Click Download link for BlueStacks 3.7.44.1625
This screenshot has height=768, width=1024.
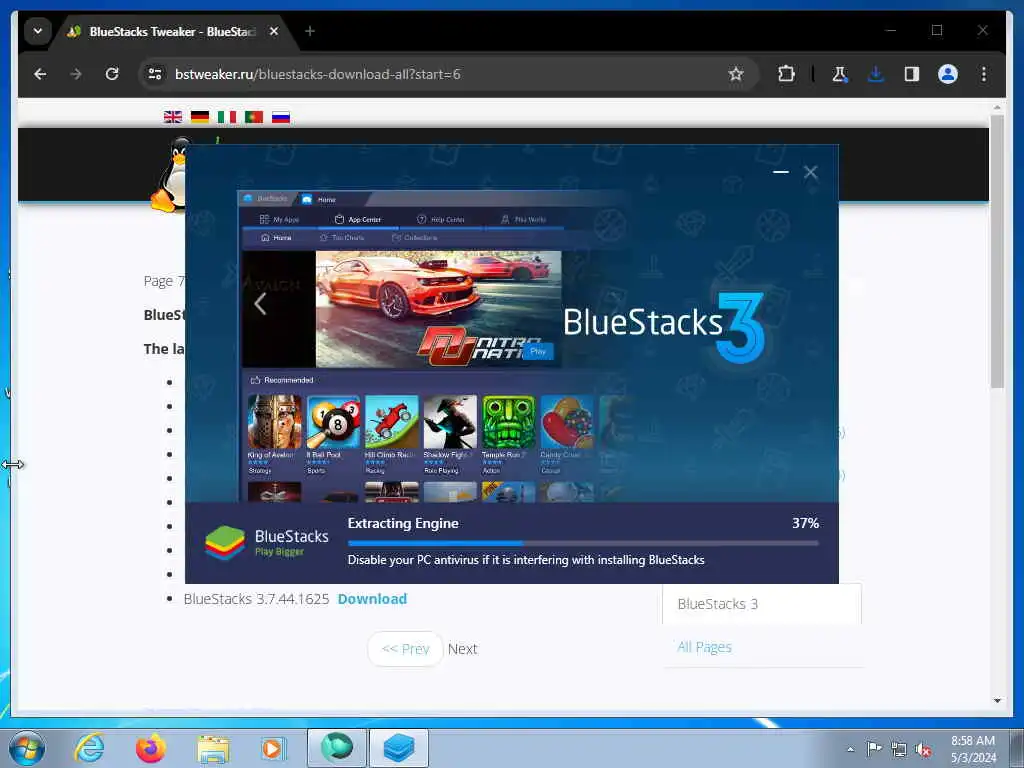pos(372,599)
